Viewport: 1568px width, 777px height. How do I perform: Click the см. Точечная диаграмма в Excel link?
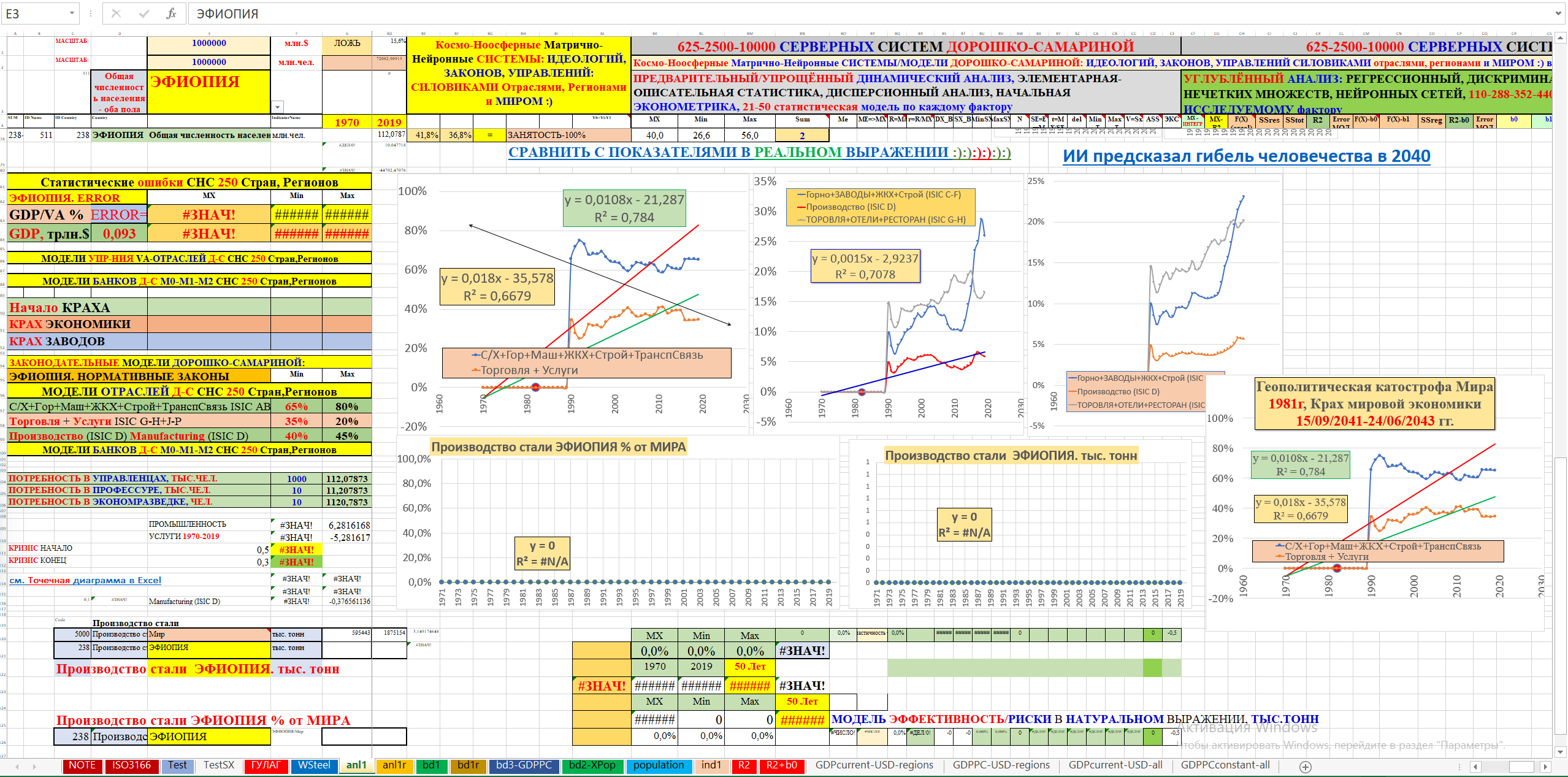point(85,580)
